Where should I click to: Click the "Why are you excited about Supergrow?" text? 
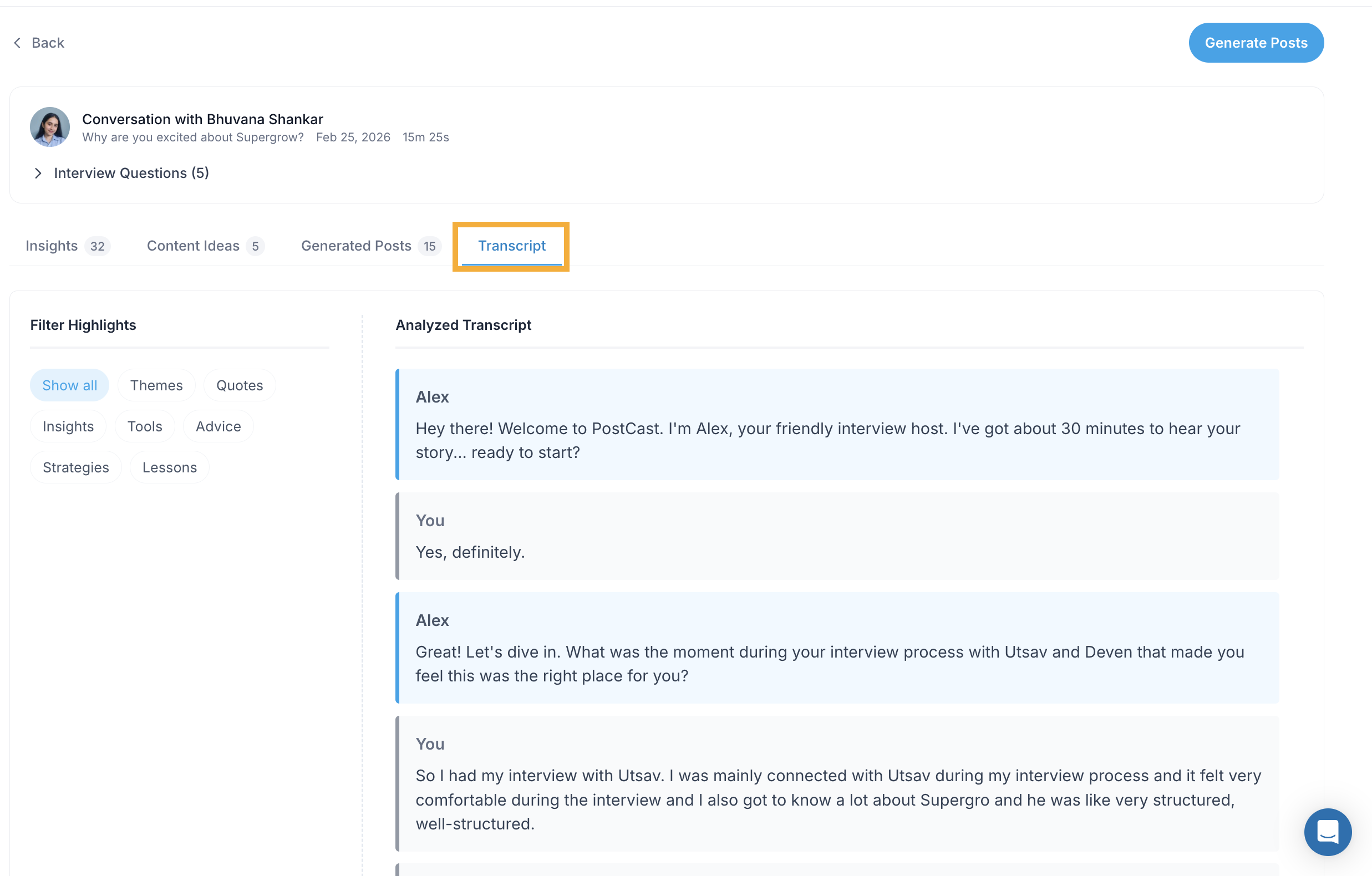coord(192,137)
